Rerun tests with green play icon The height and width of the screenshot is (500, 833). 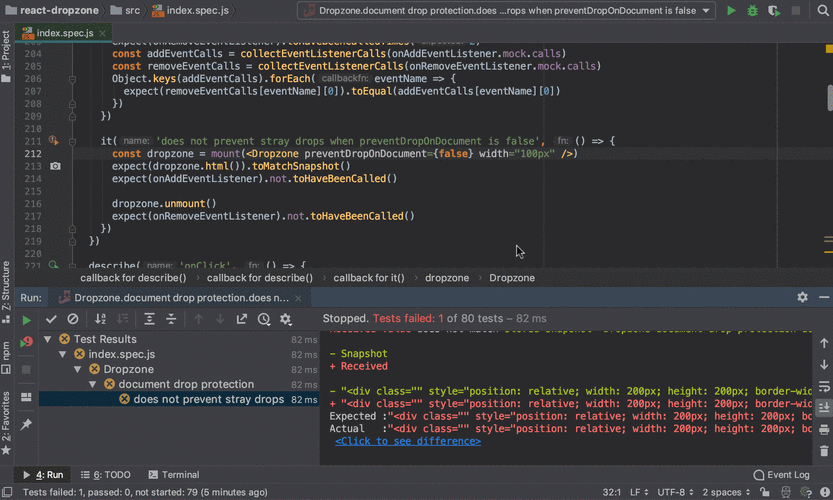pos(26,320)
